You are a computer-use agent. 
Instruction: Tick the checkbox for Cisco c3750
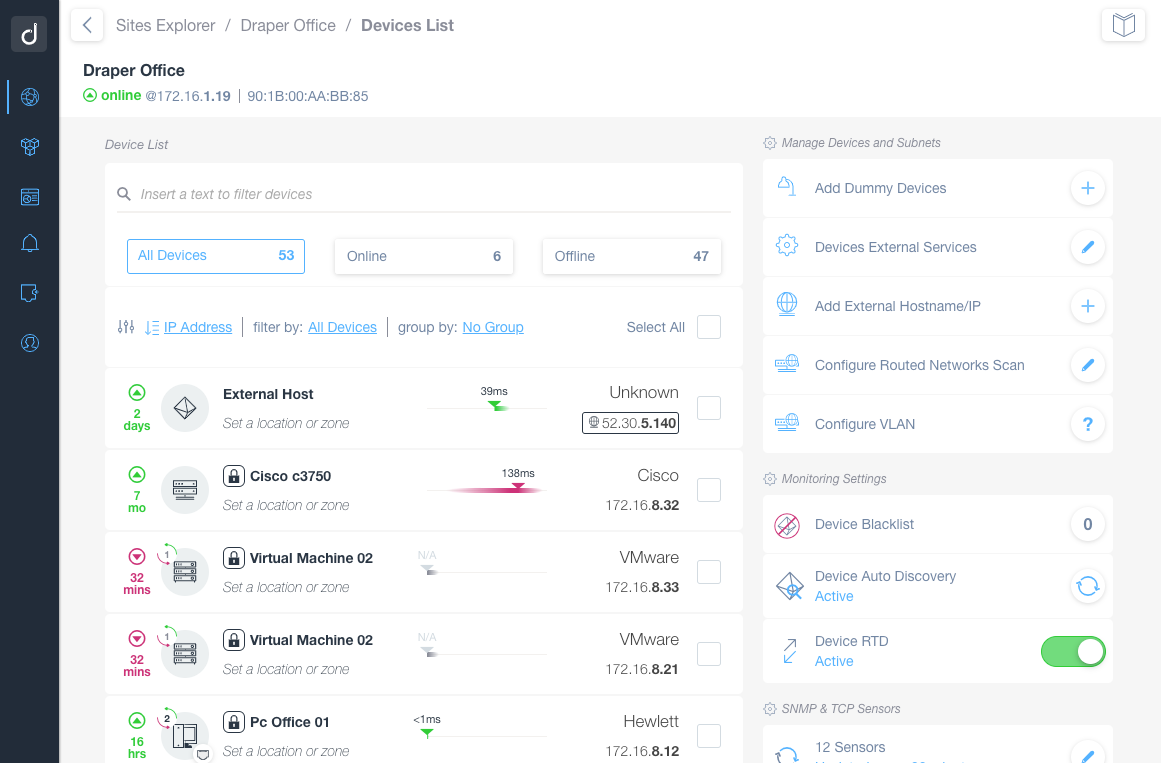coord(709,490)
